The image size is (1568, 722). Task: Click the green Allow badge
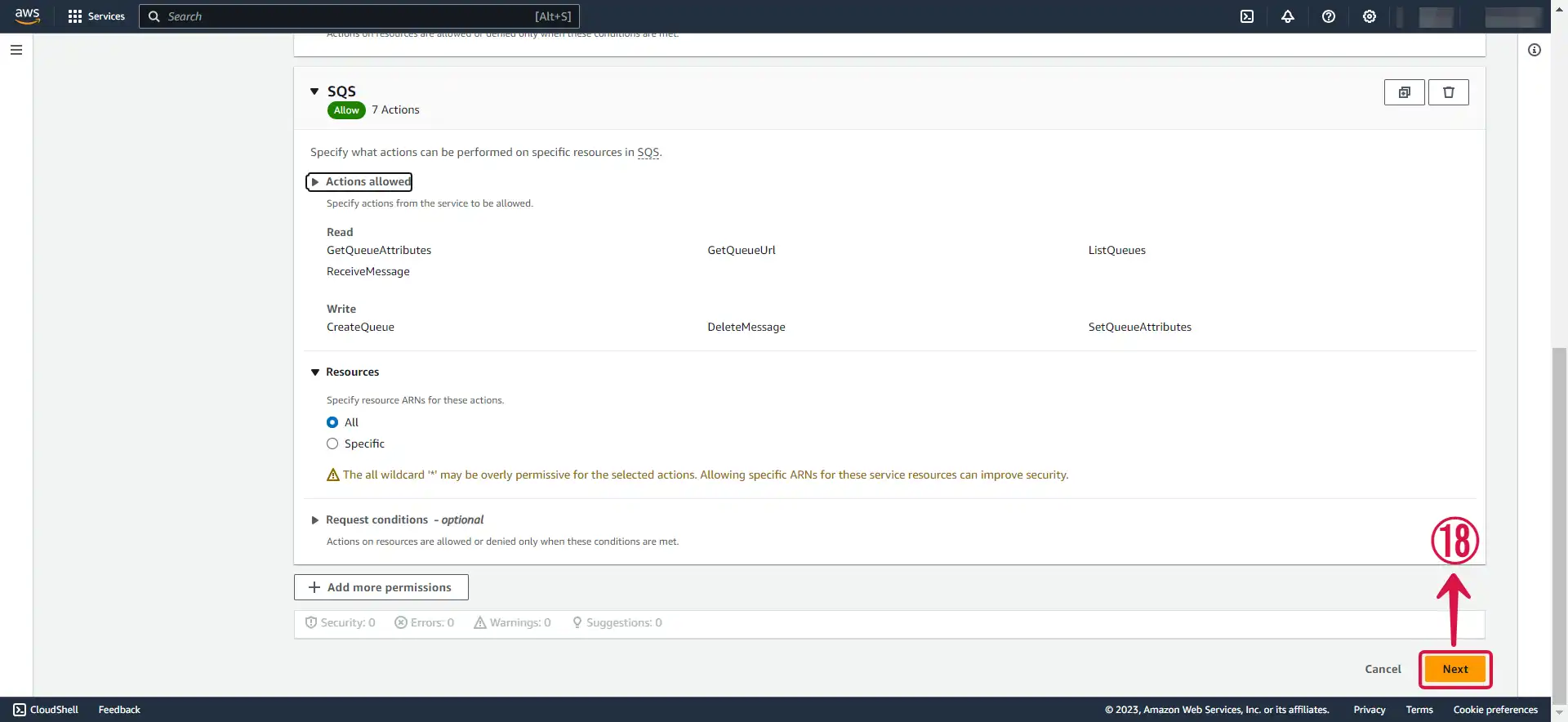(x=346, y=110)
